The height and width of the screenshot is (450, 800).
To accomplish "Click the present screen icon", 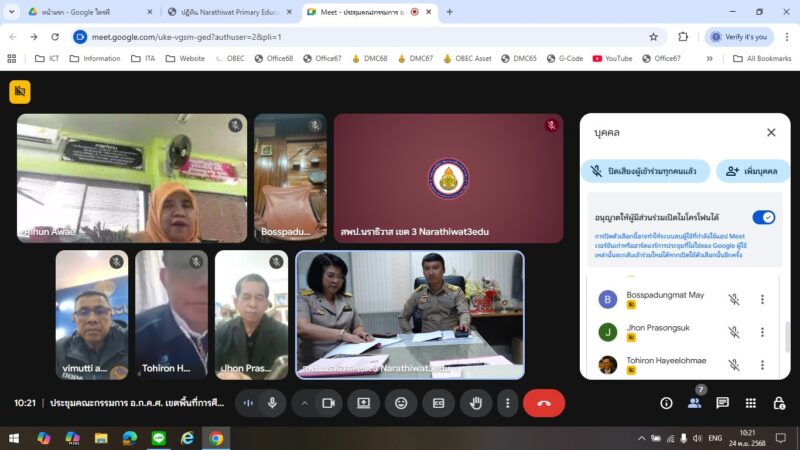I will [x=364, y=403].
